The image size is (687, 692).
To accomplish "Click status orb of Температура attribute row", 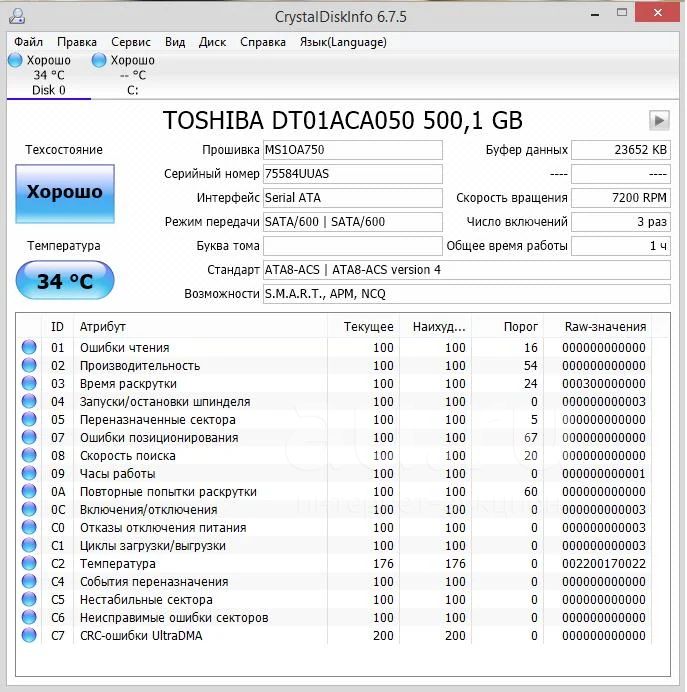I will (29, 564).
